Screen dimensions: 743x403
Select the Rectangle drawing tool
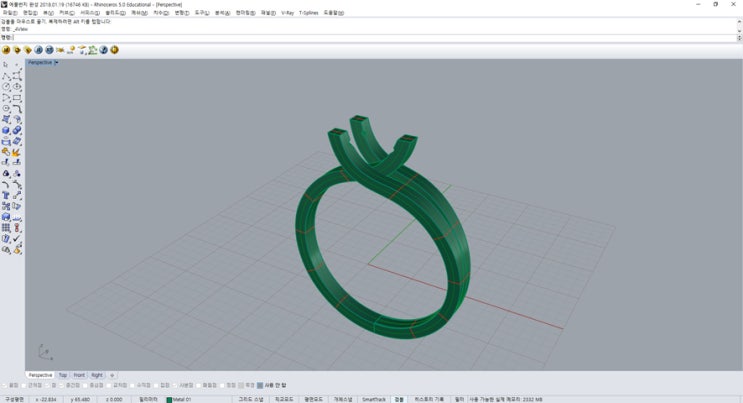coord(17,98)
